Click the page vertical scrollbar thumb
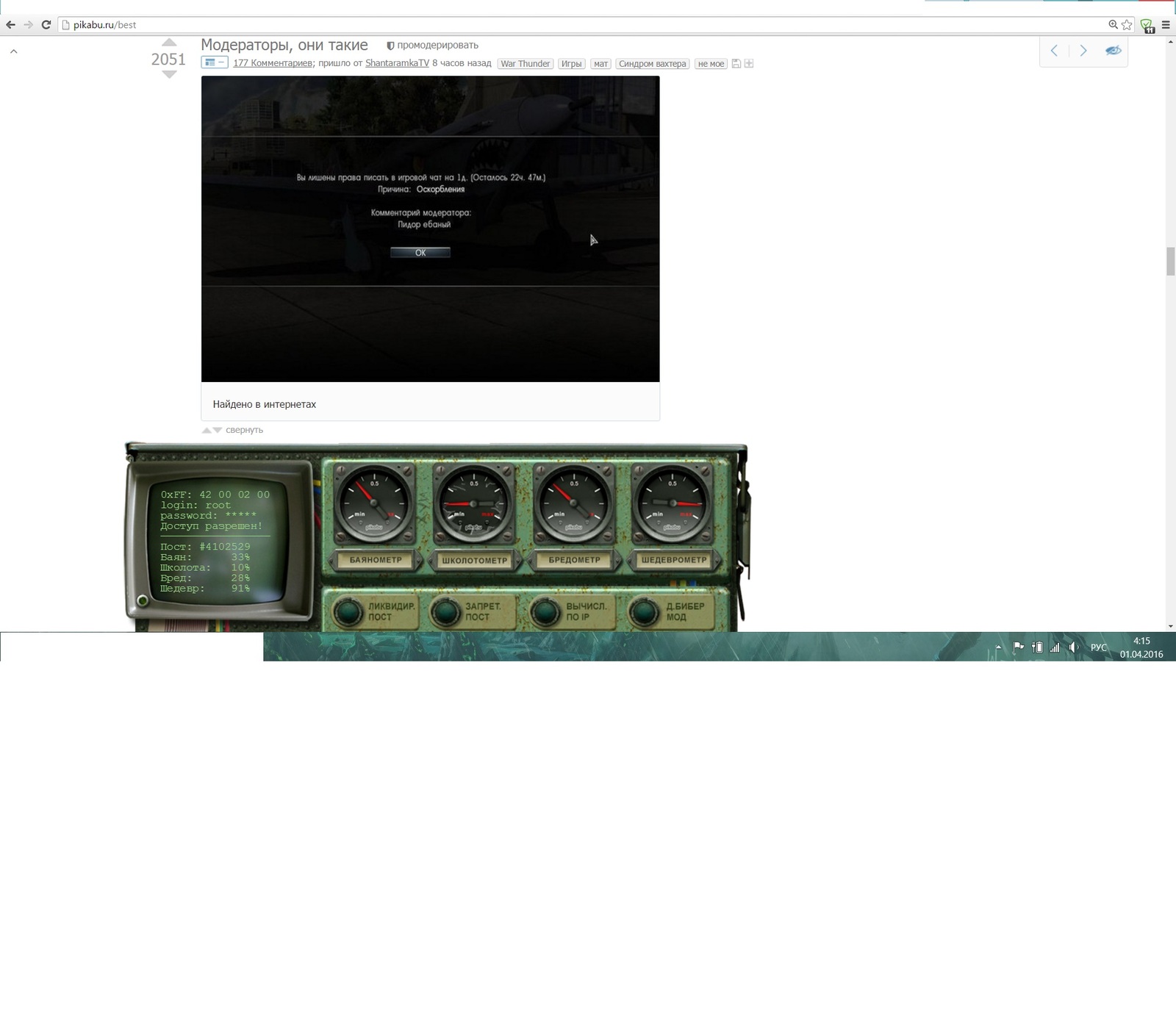 click(1170, 261)
